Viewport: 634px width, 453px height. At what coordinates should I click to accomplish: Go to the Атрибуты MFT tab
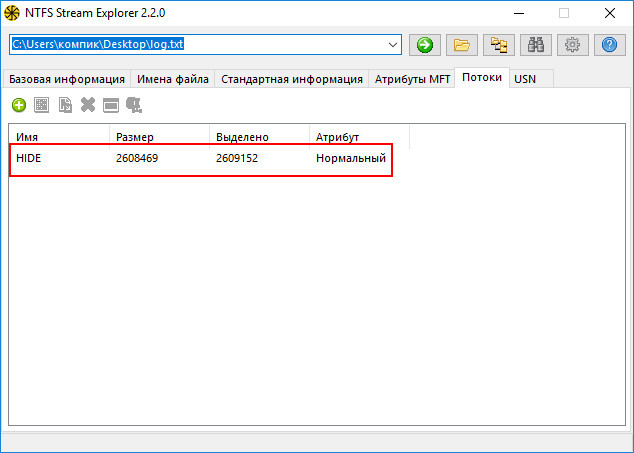coord(411,79)
